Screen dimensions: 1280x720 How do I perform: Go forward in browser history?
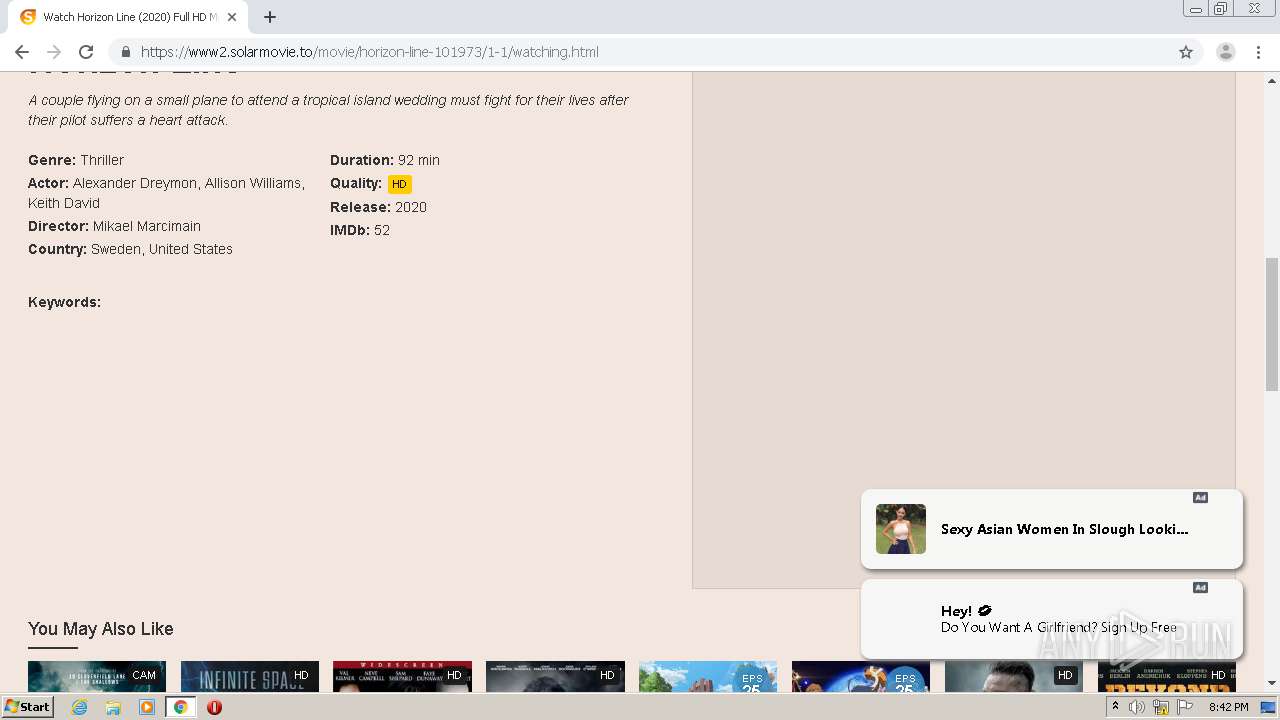point(54,52)
